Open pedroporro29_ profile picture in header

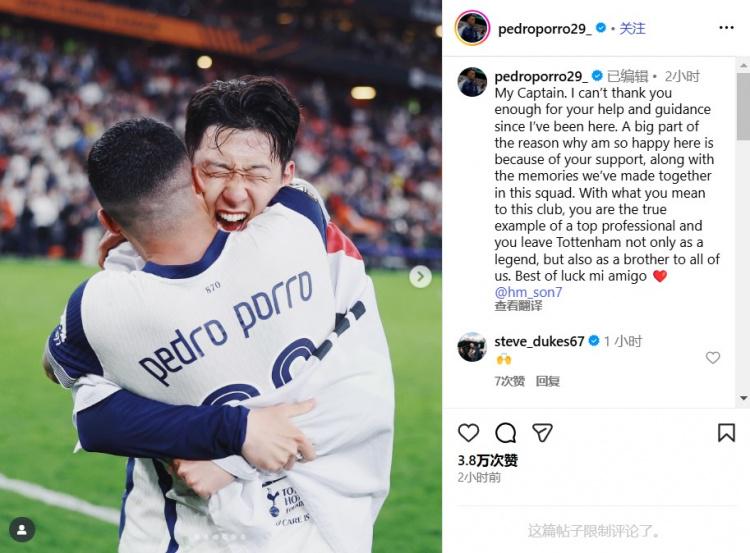pos(472,28)
